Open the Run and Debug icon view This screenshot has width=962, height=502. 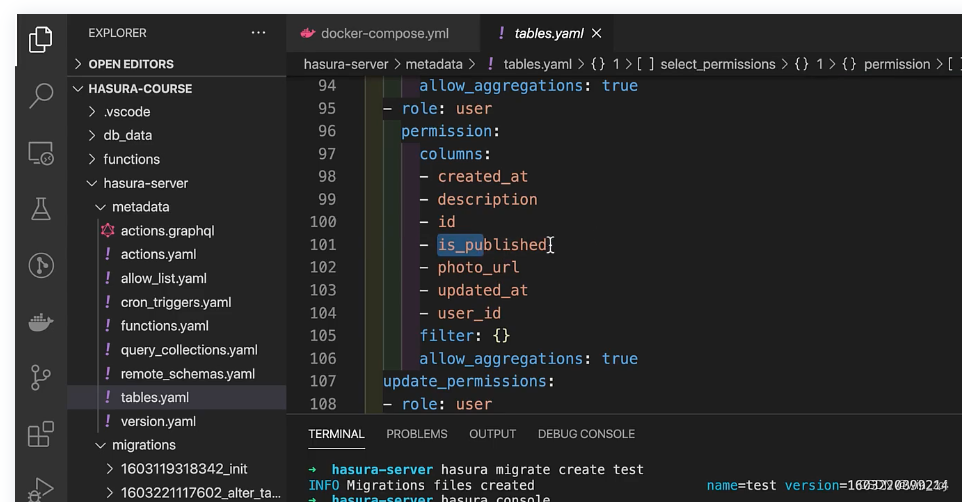tap(40, 489)
